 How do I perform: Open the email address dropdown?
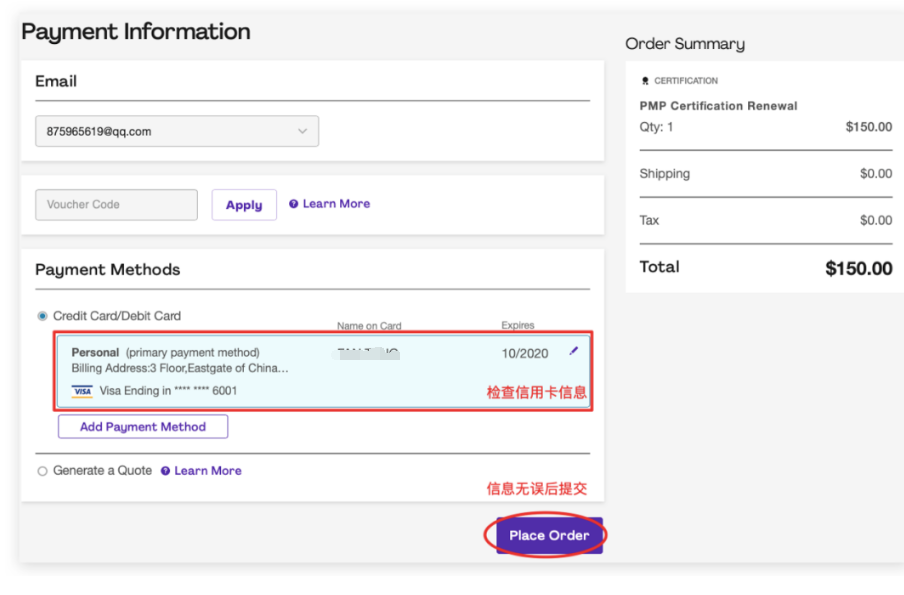click(176, 131)
